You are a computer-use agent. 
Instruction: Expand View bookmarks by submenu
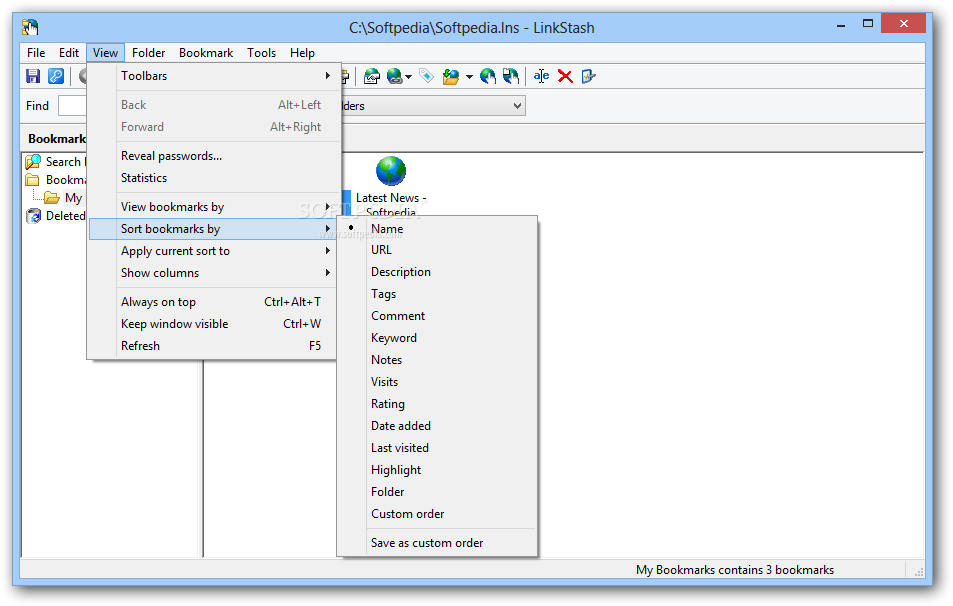(214, 207)
